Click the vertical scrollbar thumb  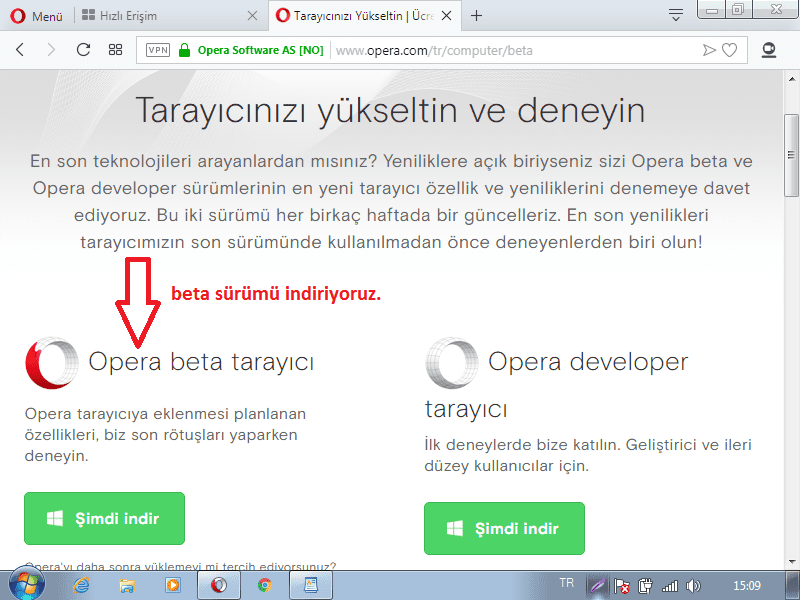[x=792, y=155]
